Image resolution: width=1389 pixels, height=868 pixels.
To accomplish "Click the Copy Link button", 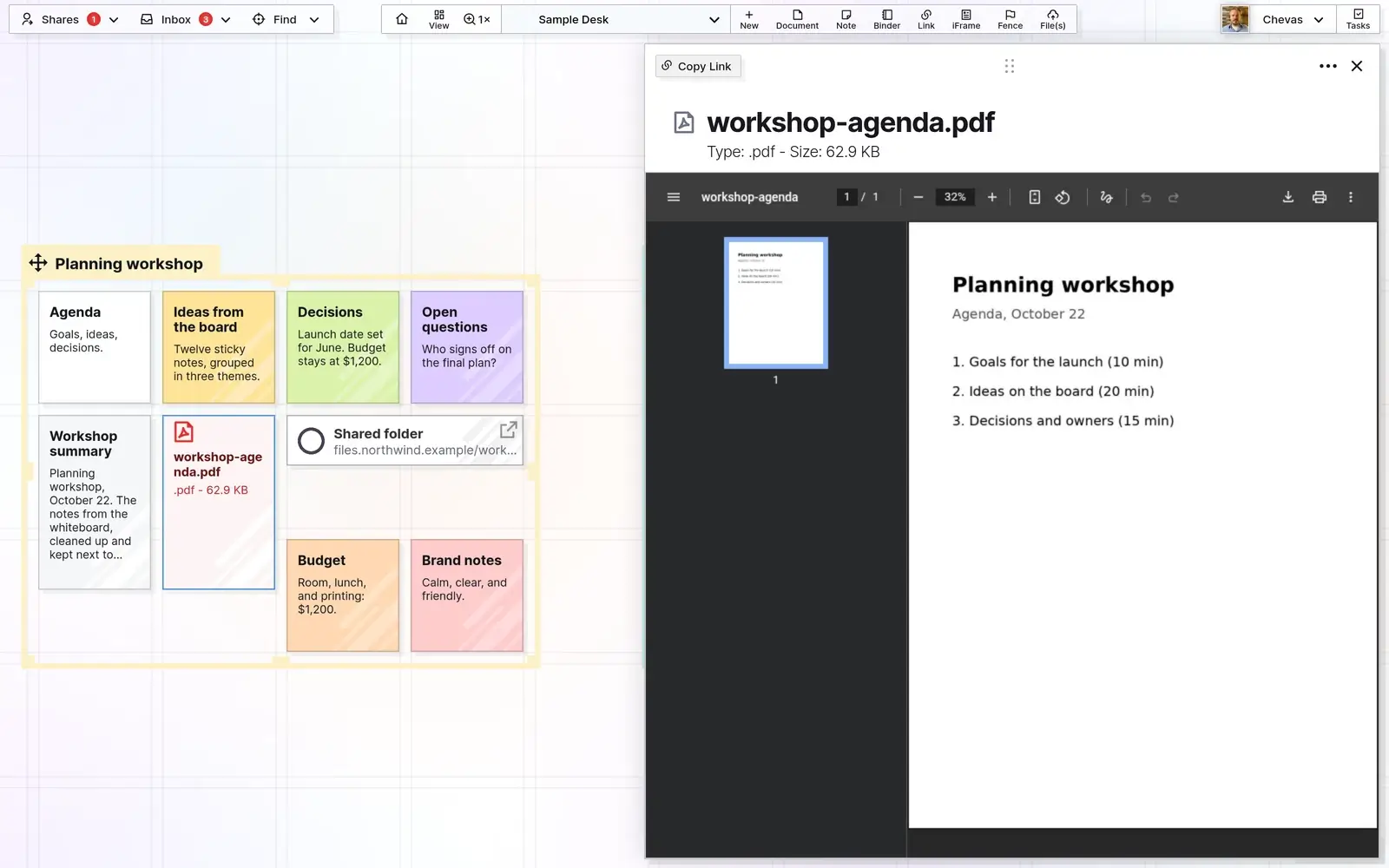I will pyautogui.click(x=697, y=66).
